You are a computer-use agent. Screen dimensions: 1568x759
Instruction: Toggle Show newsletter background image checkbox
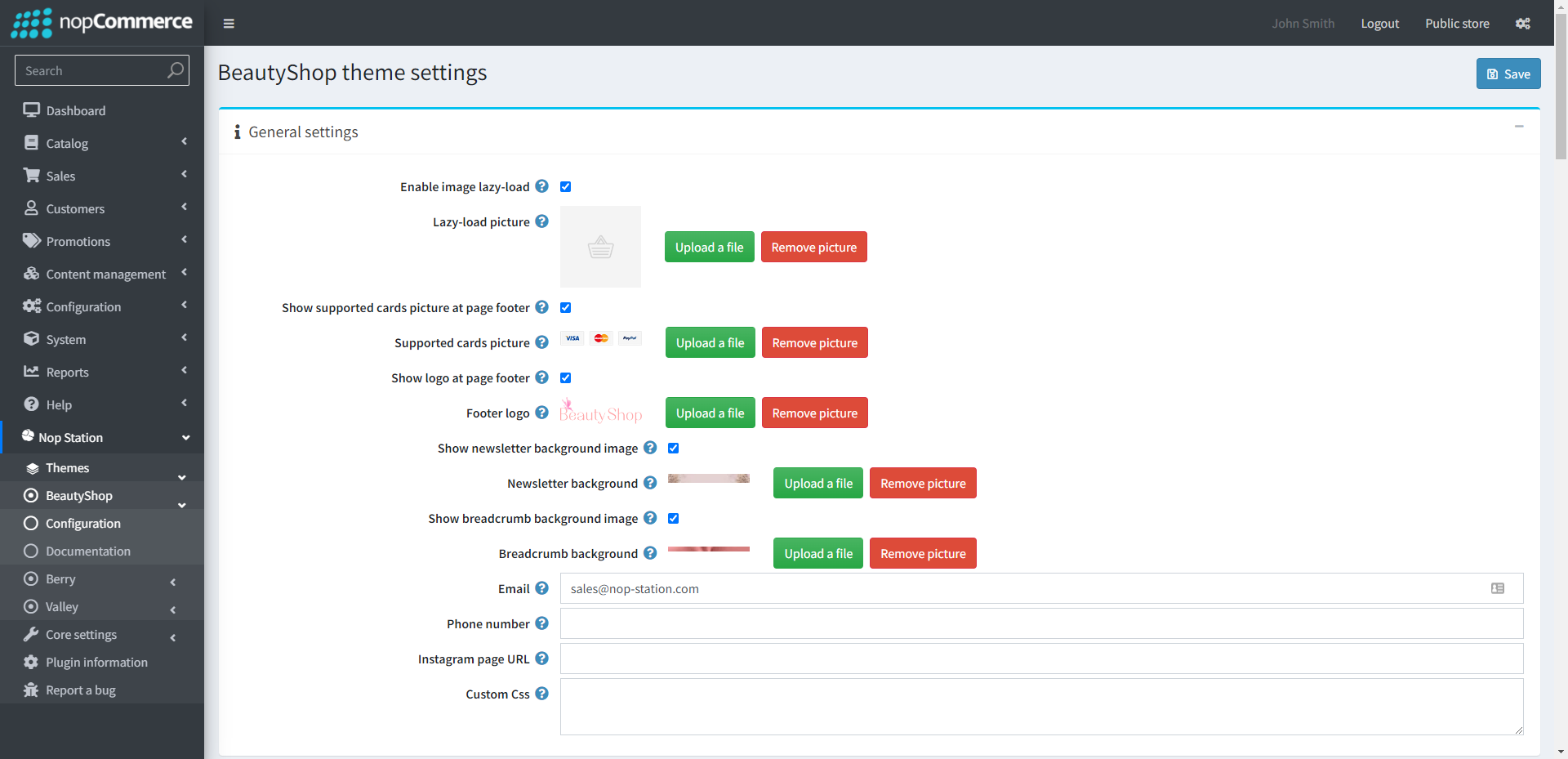pos(673,449)
